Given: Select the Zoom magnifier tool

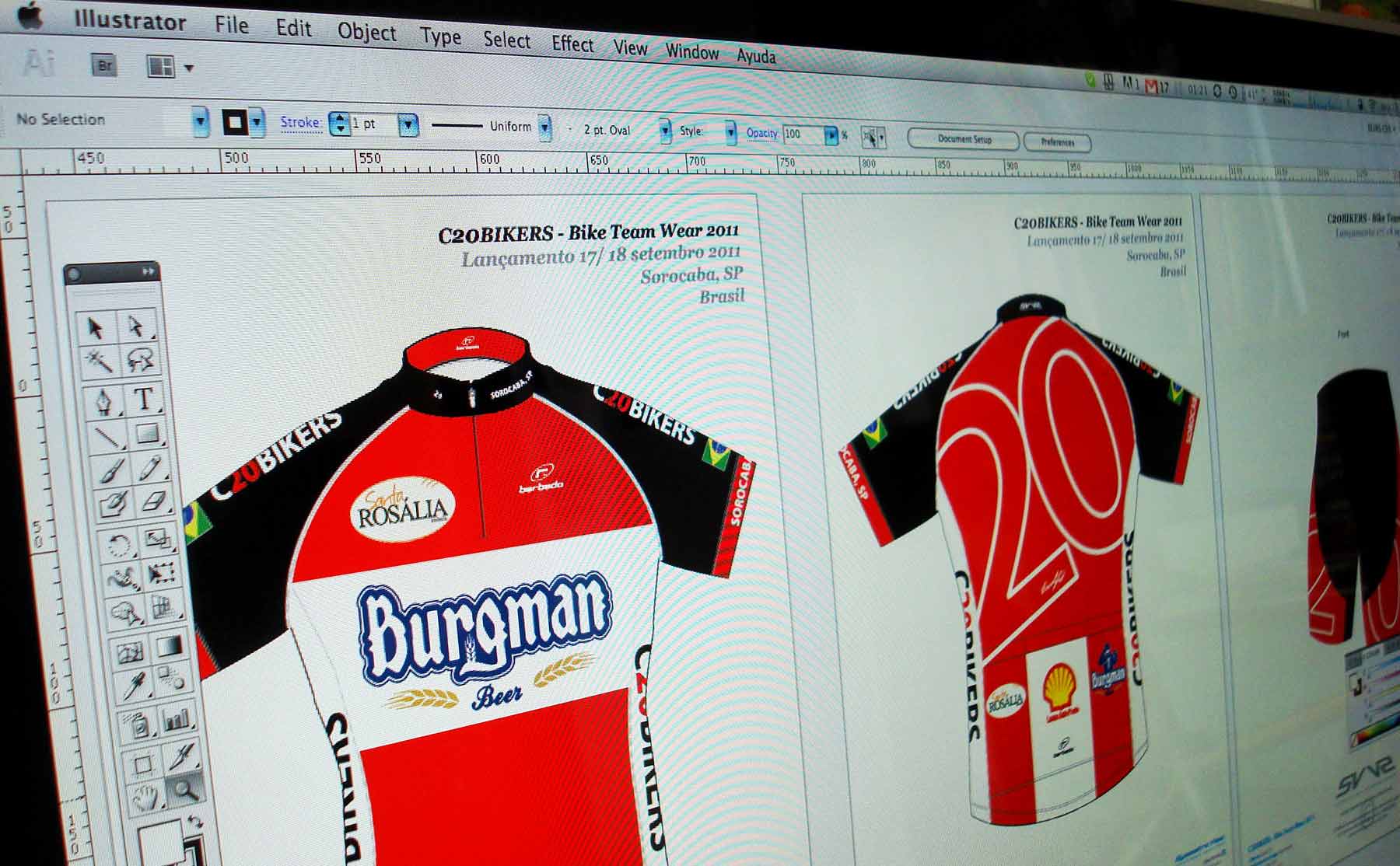Looking at the screenshot, I should (x=185, y=791).
